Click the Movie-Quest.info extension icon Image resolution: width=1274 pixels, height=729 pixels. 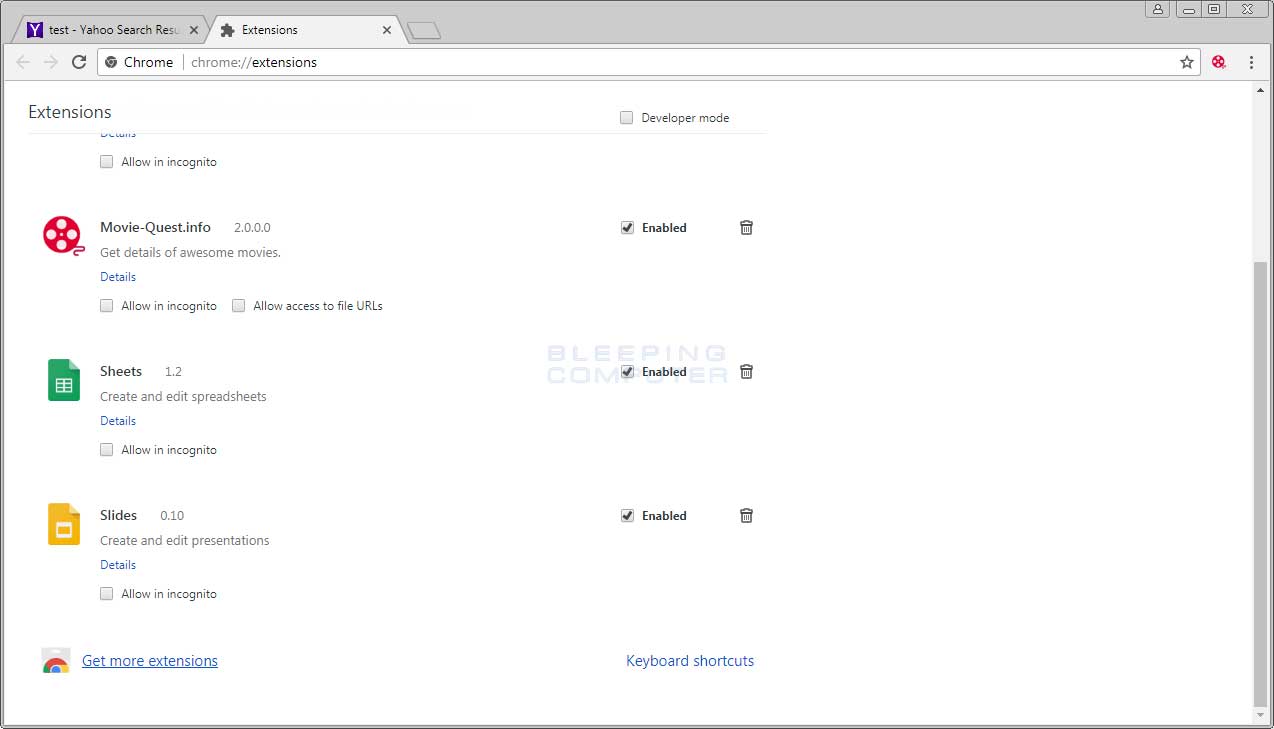[63, 235]
